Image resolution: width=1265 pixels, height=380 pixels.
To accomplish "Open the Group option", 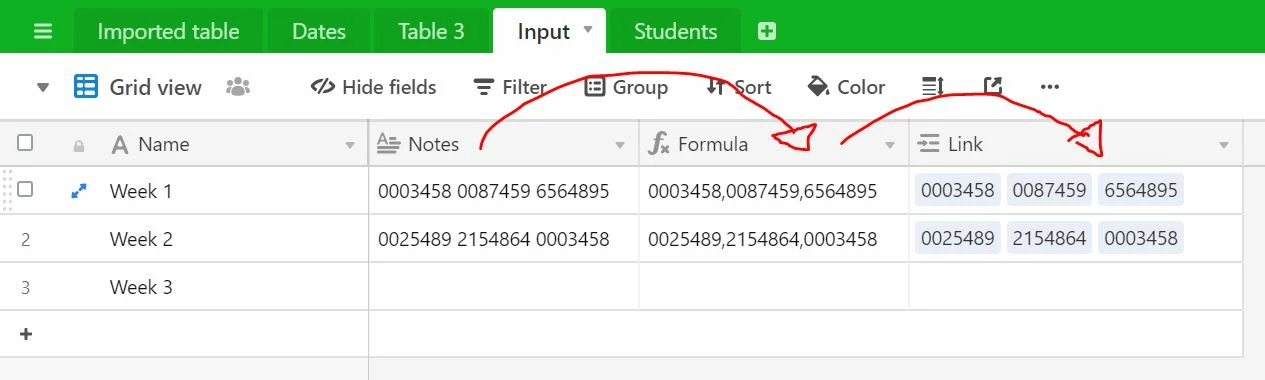I will point(626,87).
